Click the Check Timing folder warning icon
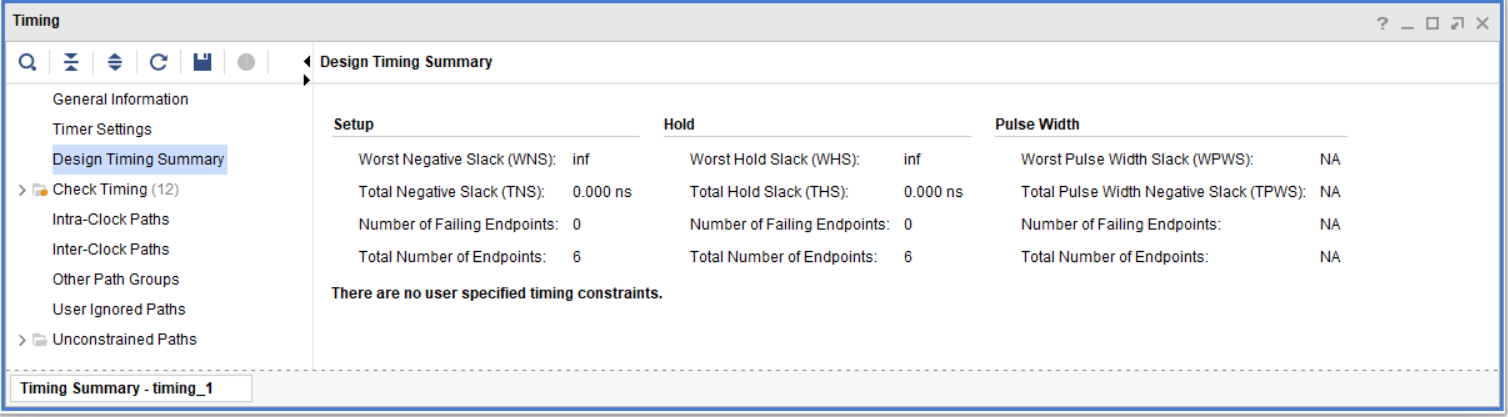The image size is (1508, 417). point(40,190)
